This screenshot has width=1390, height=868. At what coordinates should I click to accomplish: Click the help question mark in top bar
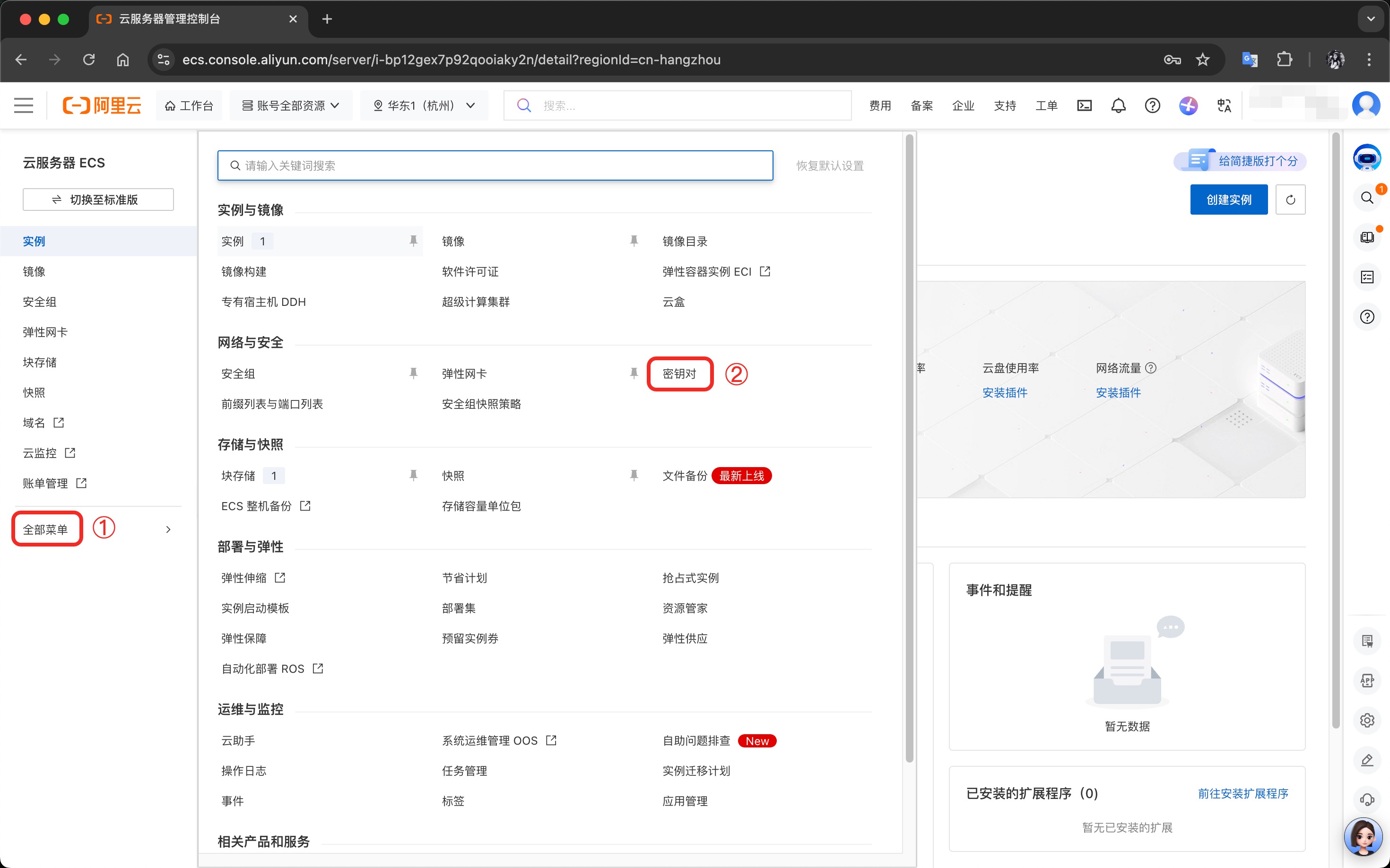1152,105
